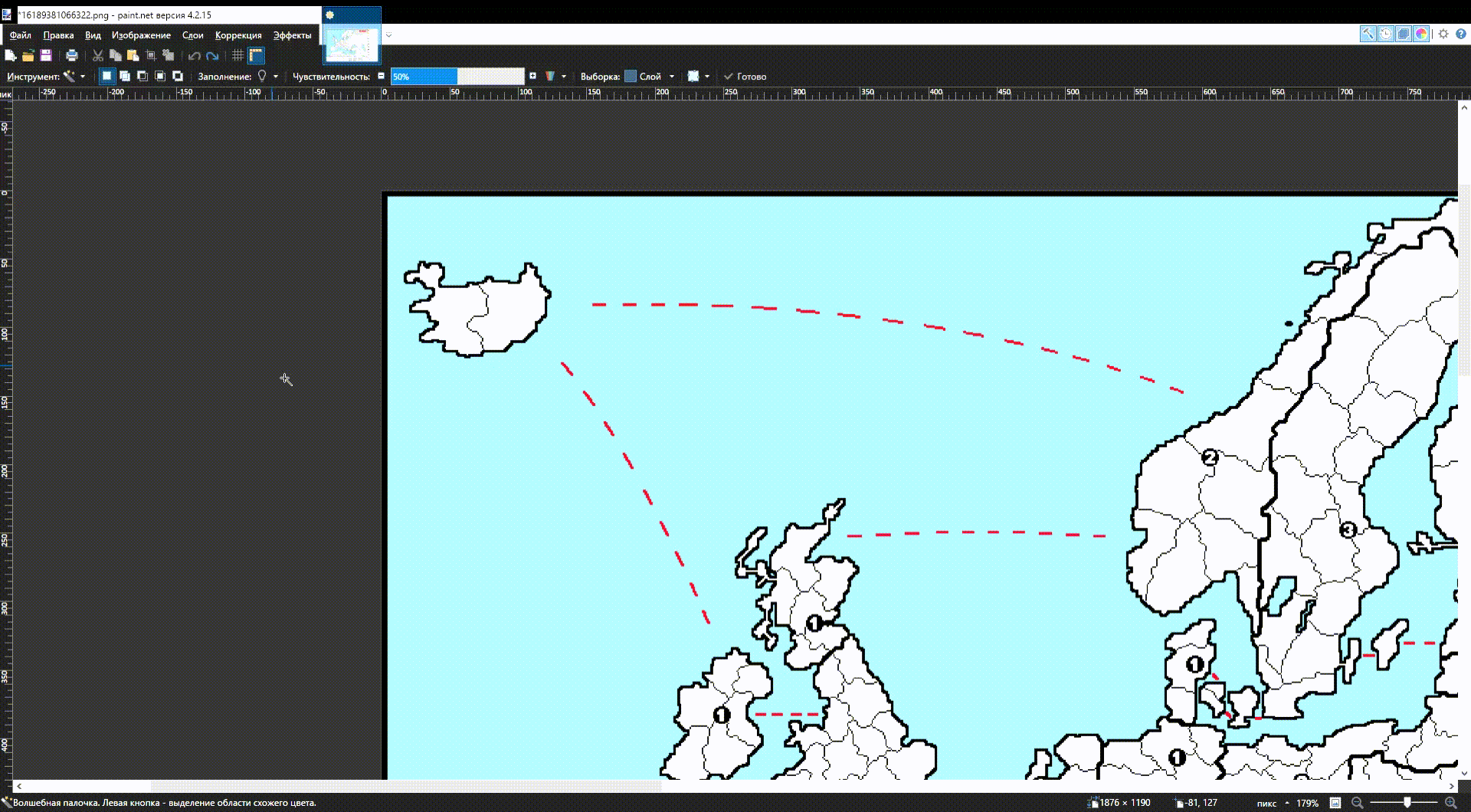Open the Инструмент tool chooser dropdown
Viewport: 1471px width, 812px height.
[x=83, y=76]
